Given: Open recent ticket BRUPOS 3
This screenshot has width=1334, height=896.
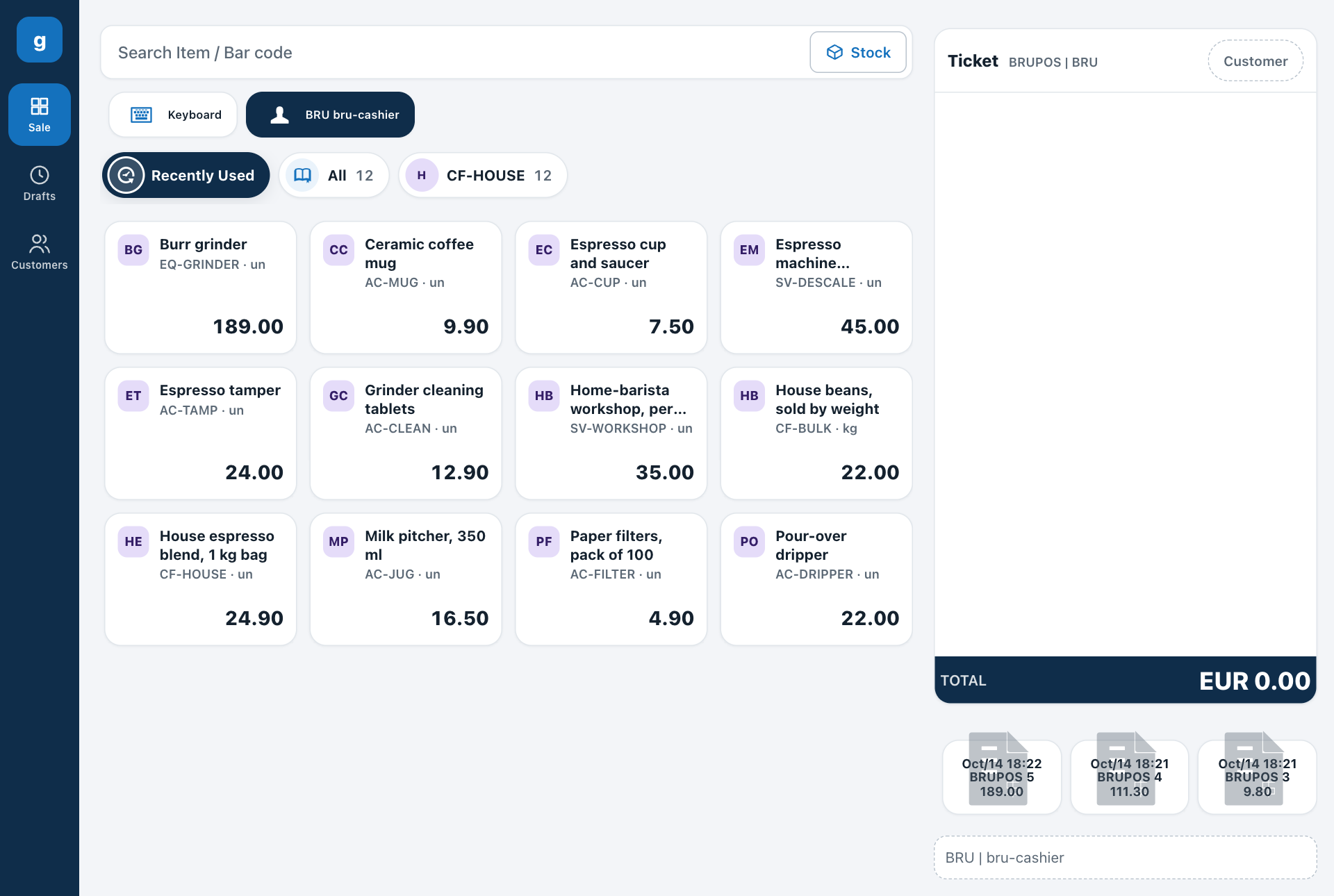Looking at the screenshot, I should click(1258, 777).
